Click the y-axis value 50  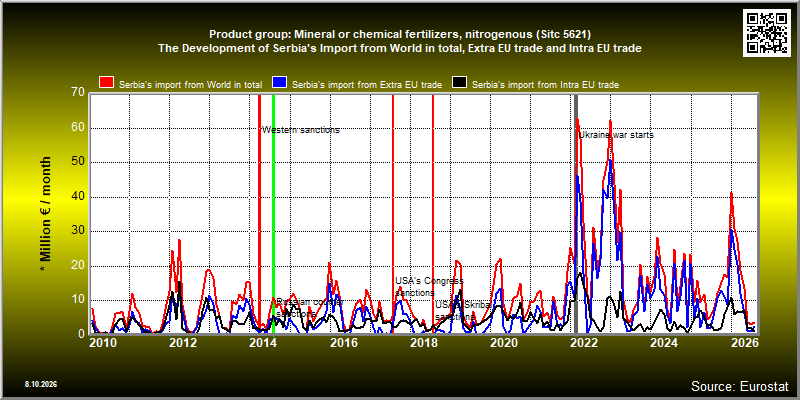(x=78, y=162)
